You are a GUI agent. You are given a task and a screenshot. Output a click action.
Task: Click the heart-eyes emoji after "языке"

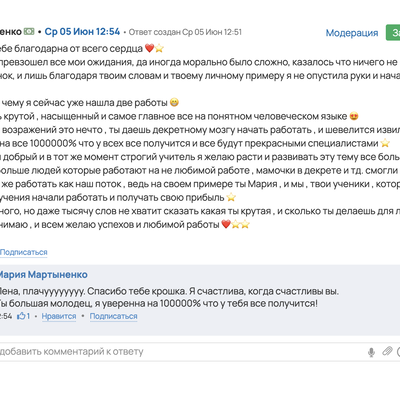[354, 116]
